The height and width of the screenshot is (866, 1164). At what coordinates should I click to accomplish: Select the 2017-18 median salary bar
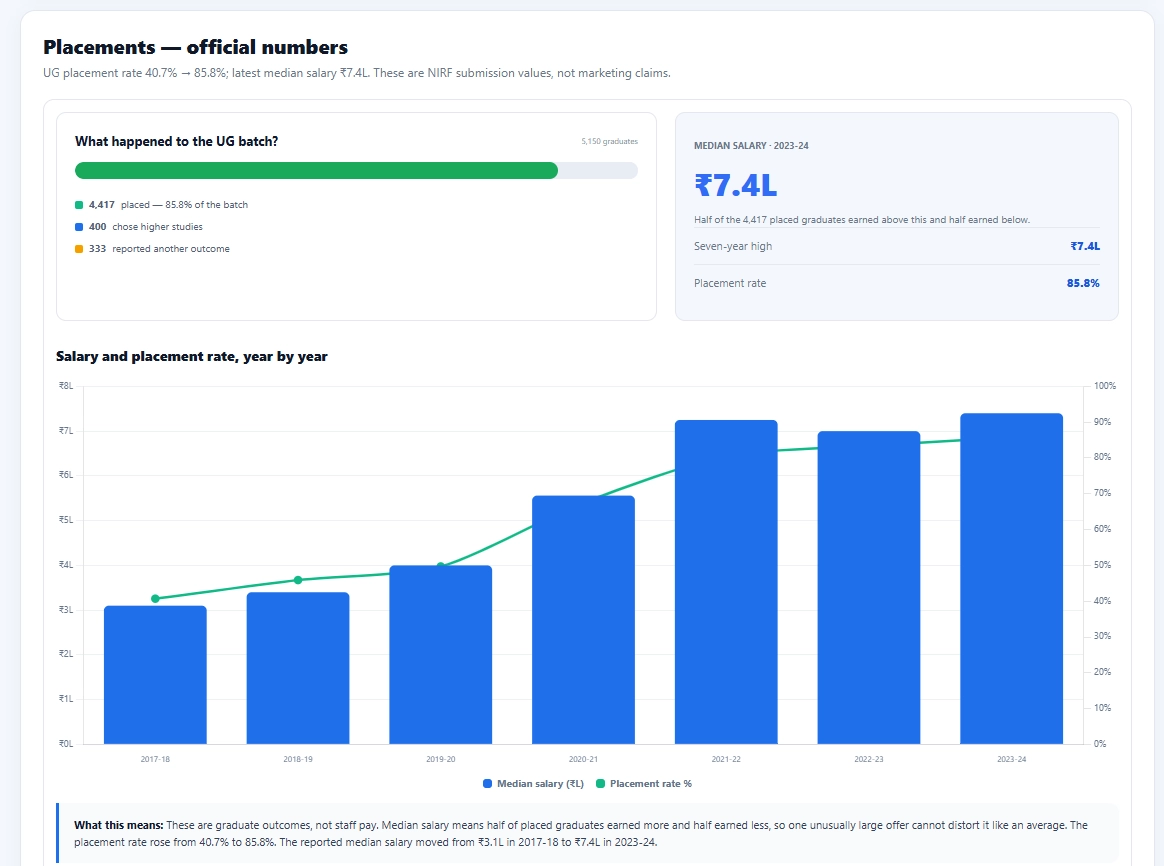(155, 675)
